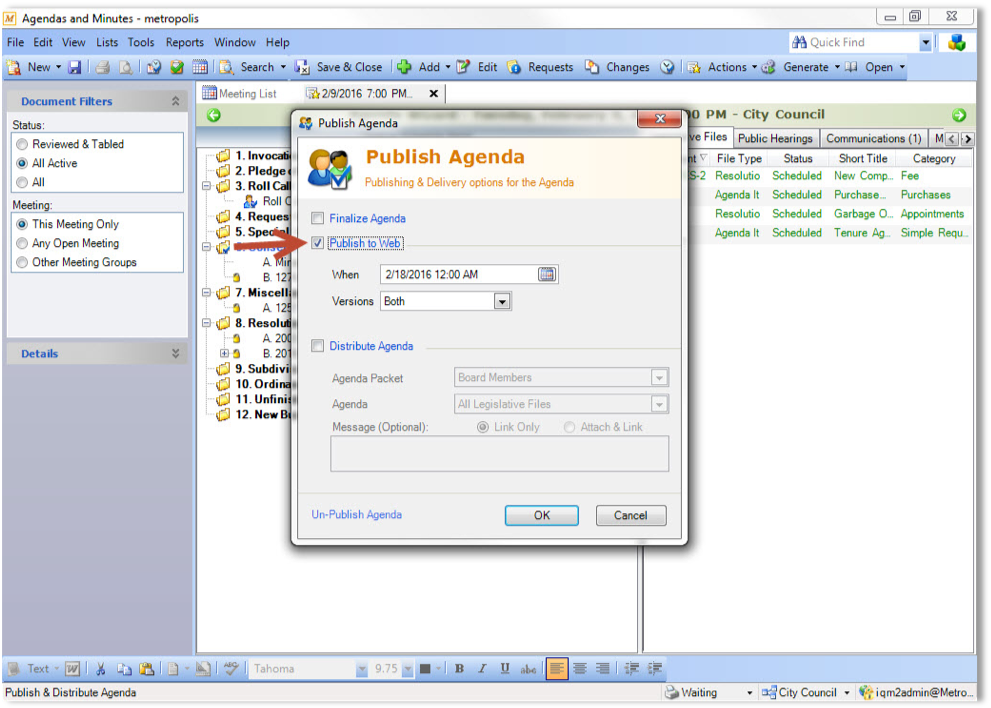Click the Save floppy disk icon

pos(75,67)
